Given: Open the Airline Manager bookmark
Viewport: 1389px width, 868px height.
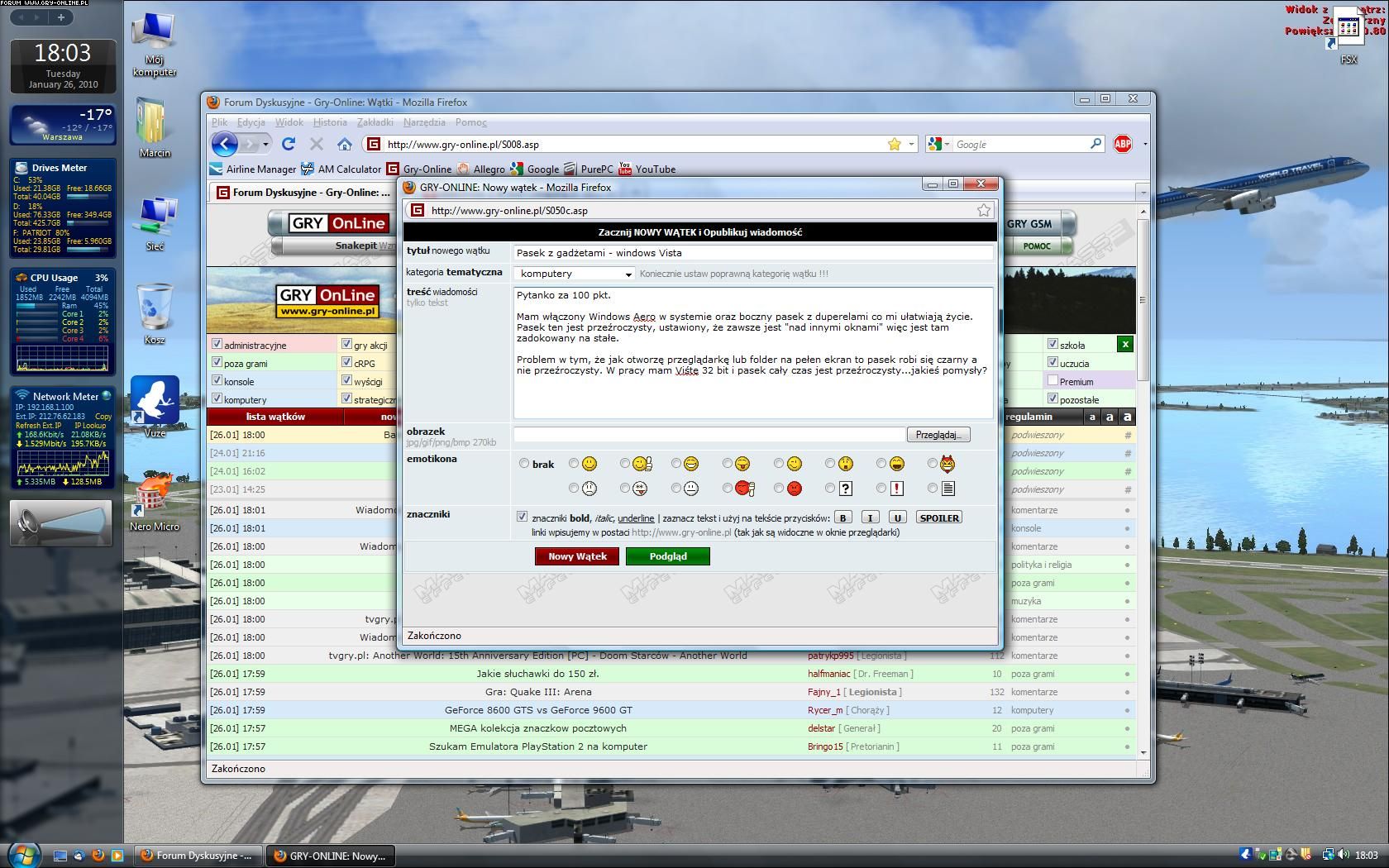Looking at the screenshot, I should coord(252,169).
